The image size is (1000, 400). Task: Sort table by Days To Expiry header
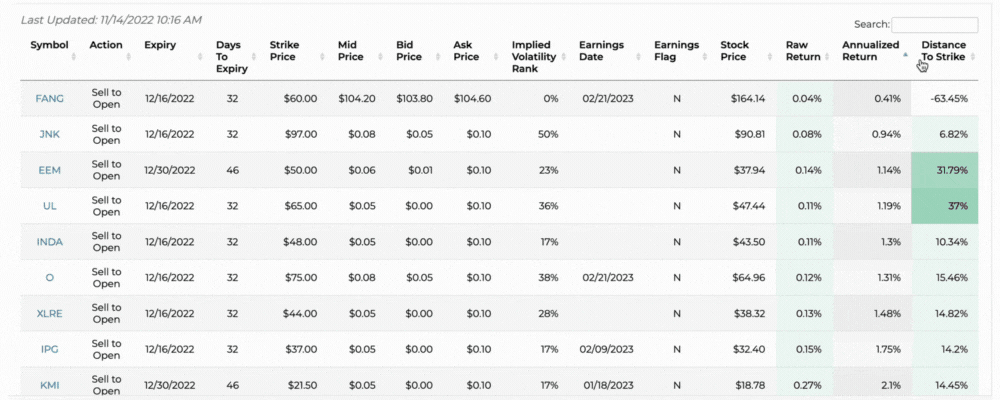tap(229, 56)
